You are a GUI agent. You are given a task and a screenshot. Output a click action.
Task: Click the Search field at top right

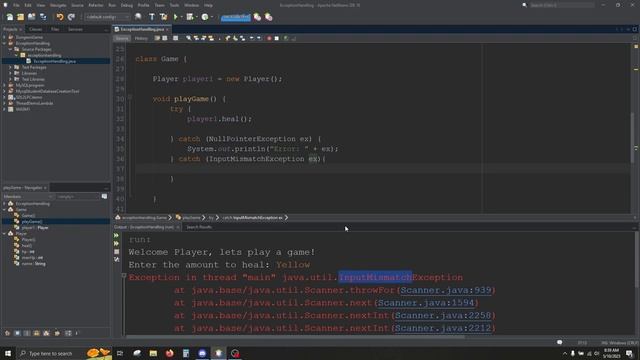(x=562, y=5)
